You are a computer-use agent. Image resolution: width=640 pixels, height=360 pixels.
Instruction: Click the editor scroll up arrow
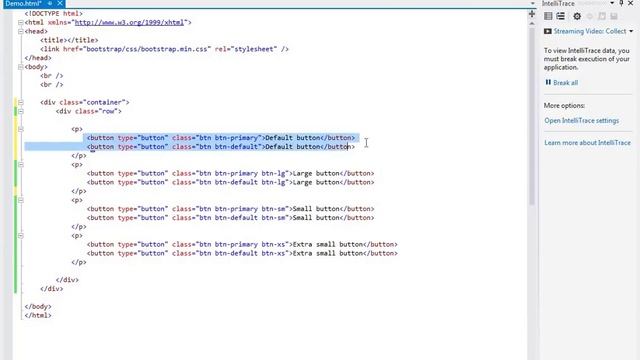click(531, 24)
